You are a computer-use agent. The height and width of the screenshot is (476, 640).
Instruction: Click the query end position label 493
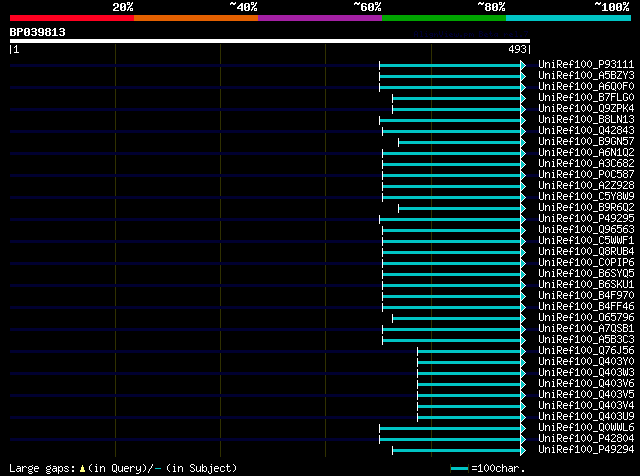click(x=517, y=50)
